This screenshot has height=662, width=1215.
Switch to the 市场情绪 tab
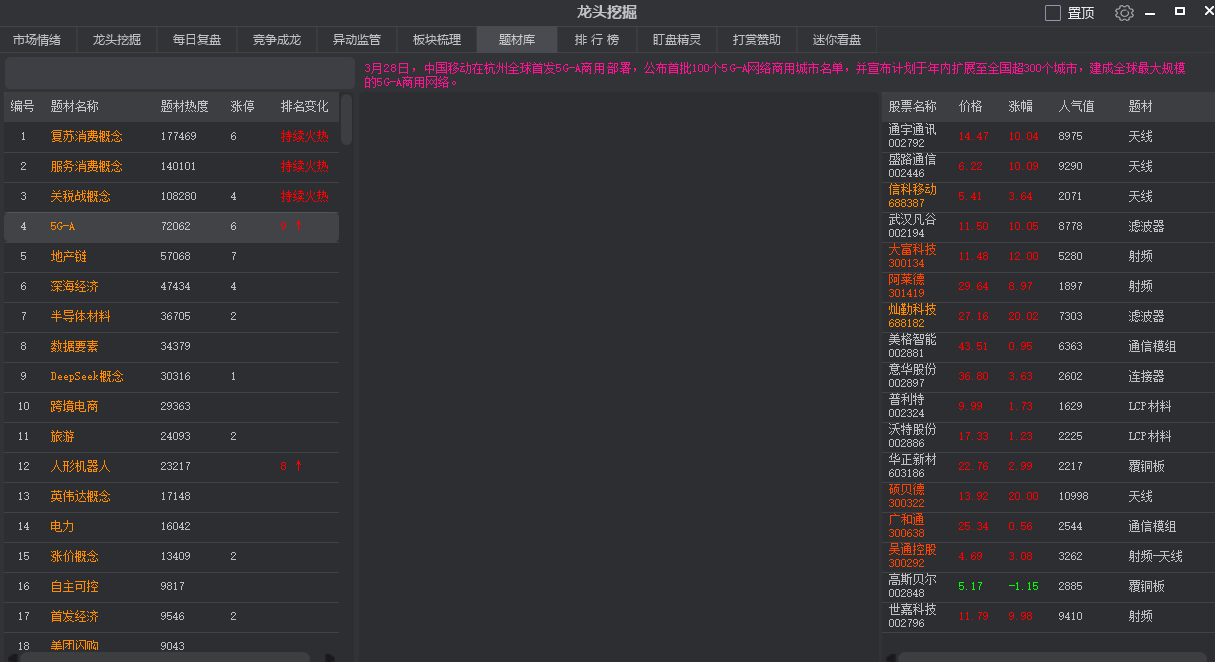click(37, 40)
